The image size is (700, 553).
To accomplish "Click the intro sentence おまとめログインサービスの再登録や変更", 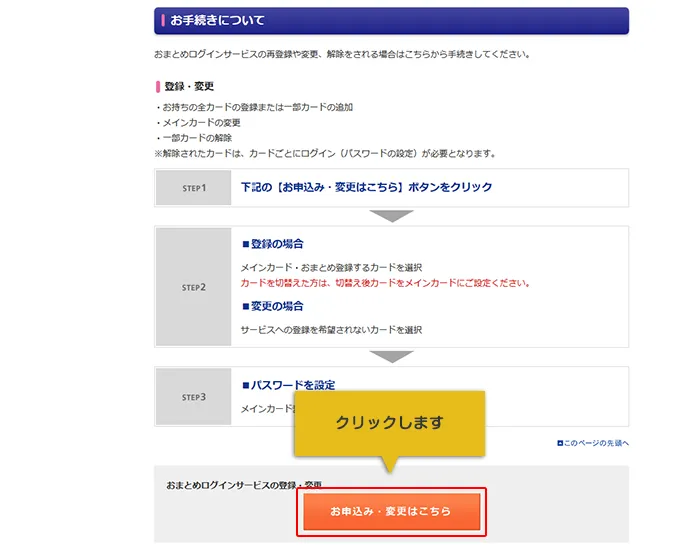I will click(342, 54).
